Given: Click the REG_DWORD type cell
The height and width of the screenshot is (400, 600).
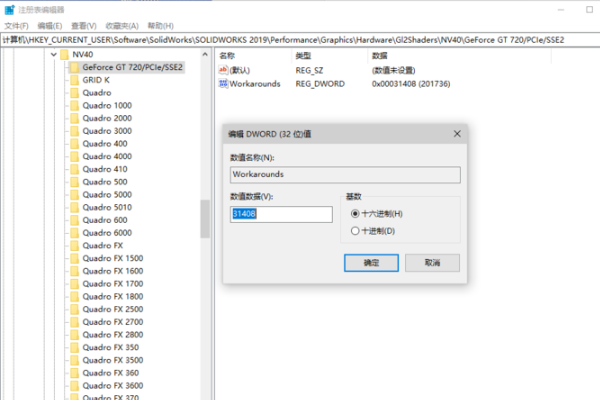Looking at the screenshot, I should pyautogui.click(x=320, y=84).
